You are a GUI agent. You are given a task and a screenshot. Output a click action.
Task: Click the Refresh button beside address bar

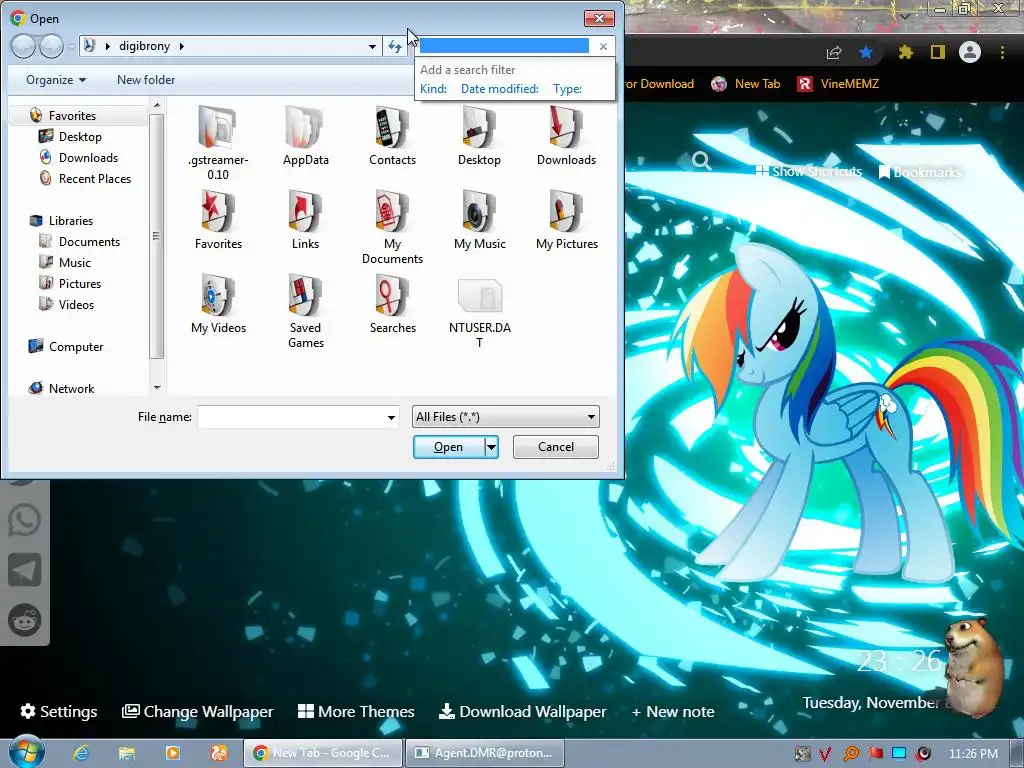click(395, 46)
